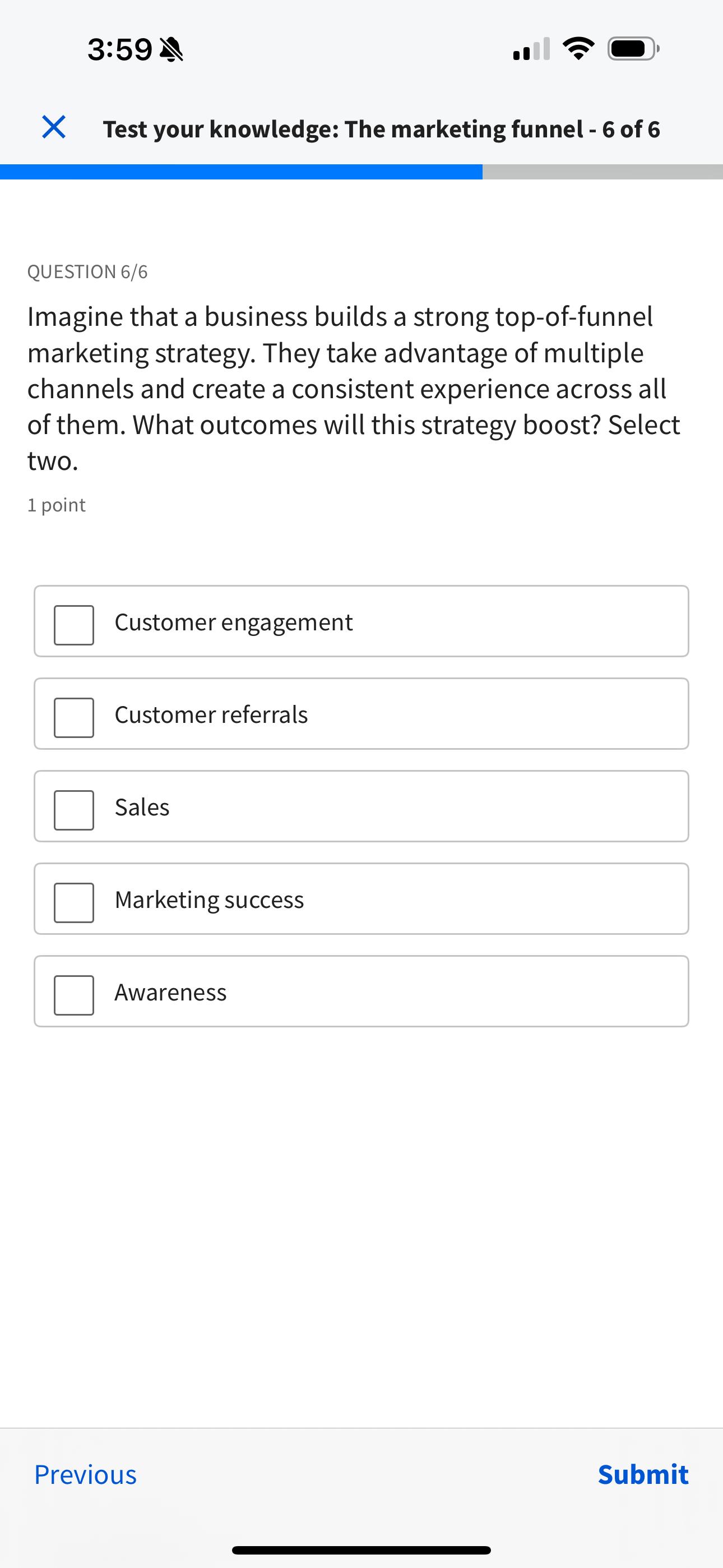
Task: Enable the Awareness checkbox
Action: click(x=73, y=992)
